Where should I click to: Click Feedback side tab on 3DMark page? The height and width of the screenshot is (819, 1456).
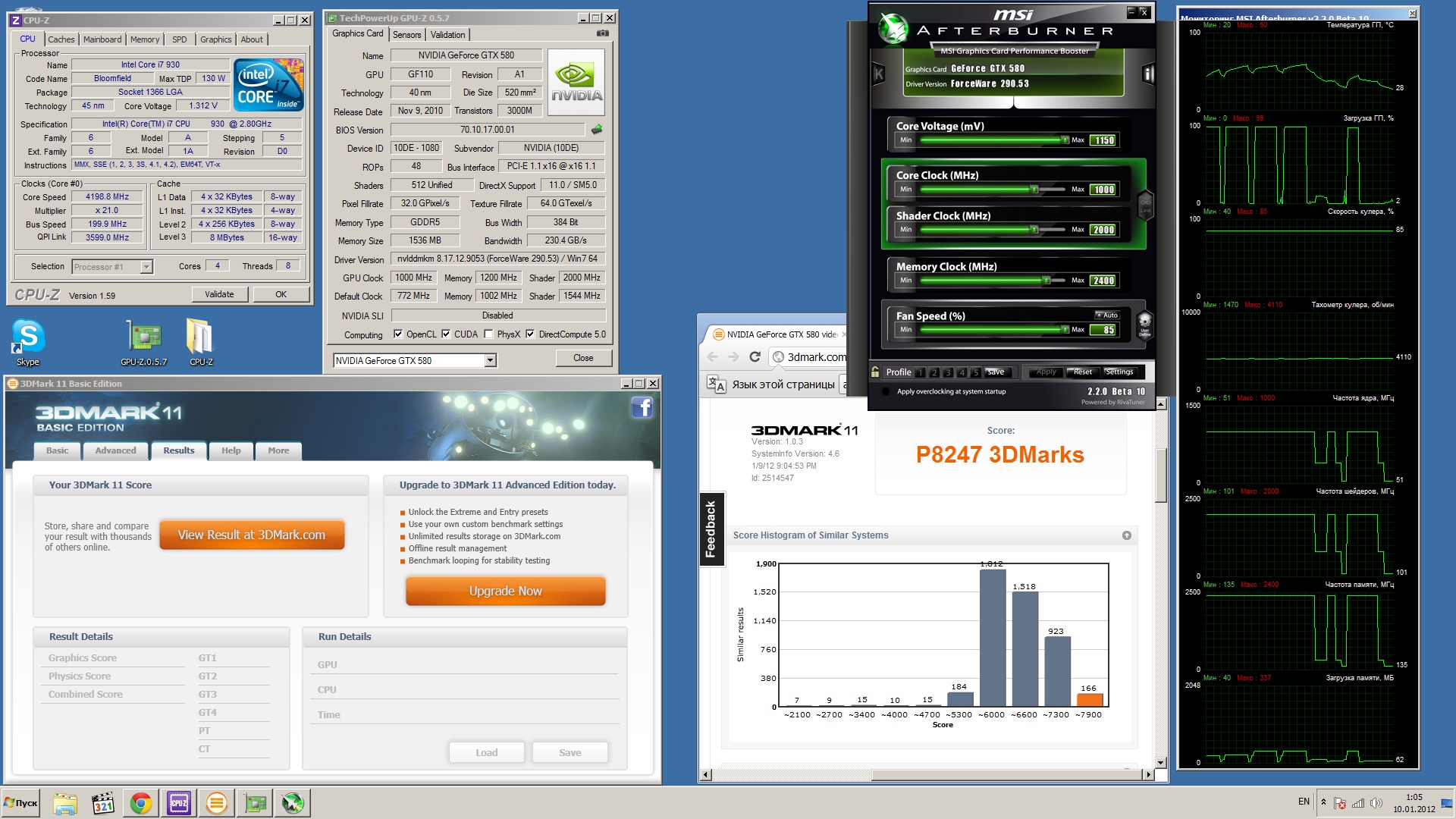click(711, 529)
